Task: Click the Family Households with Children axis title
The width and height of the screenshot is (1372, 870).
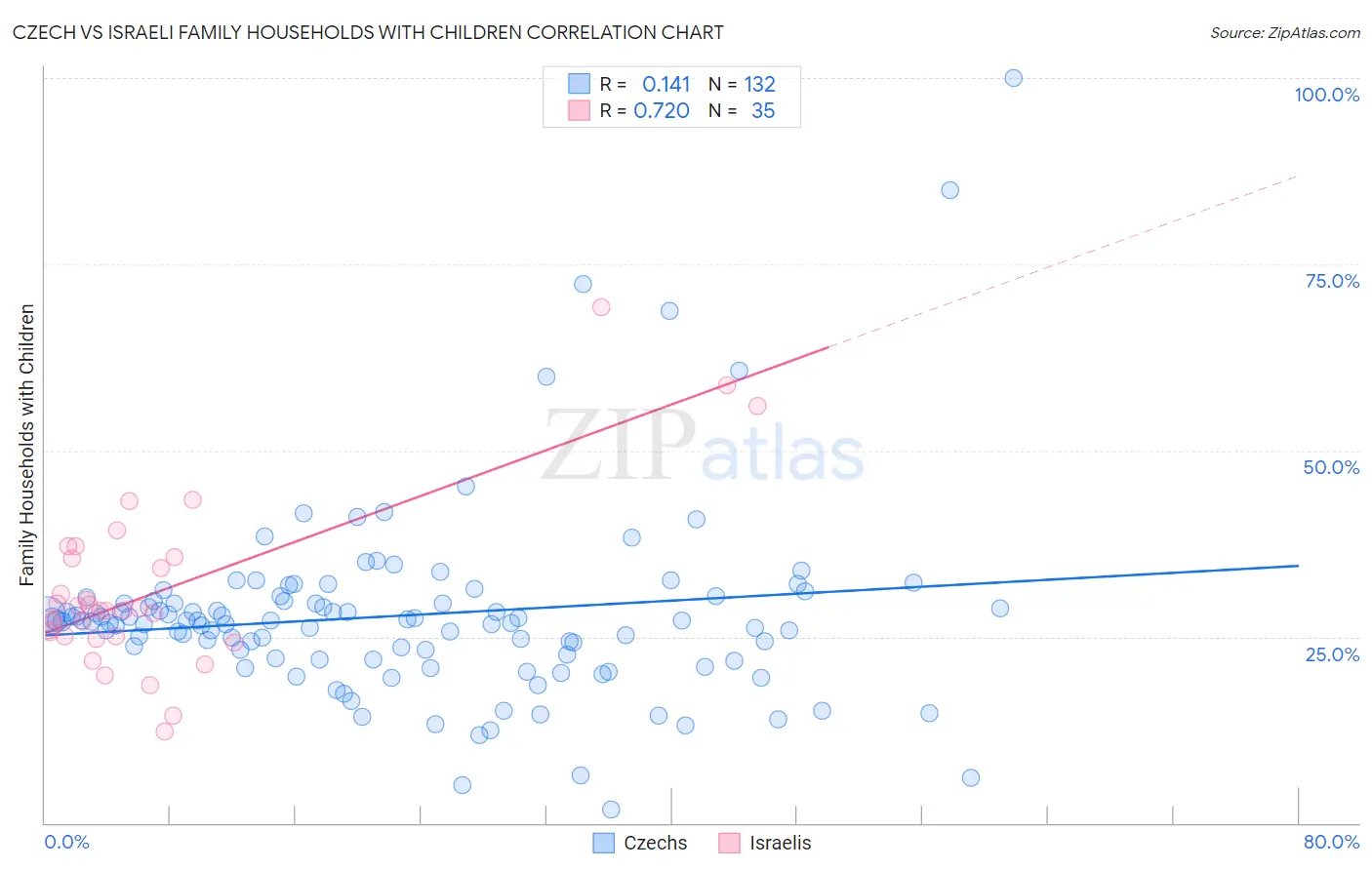Action: point(26,445)
